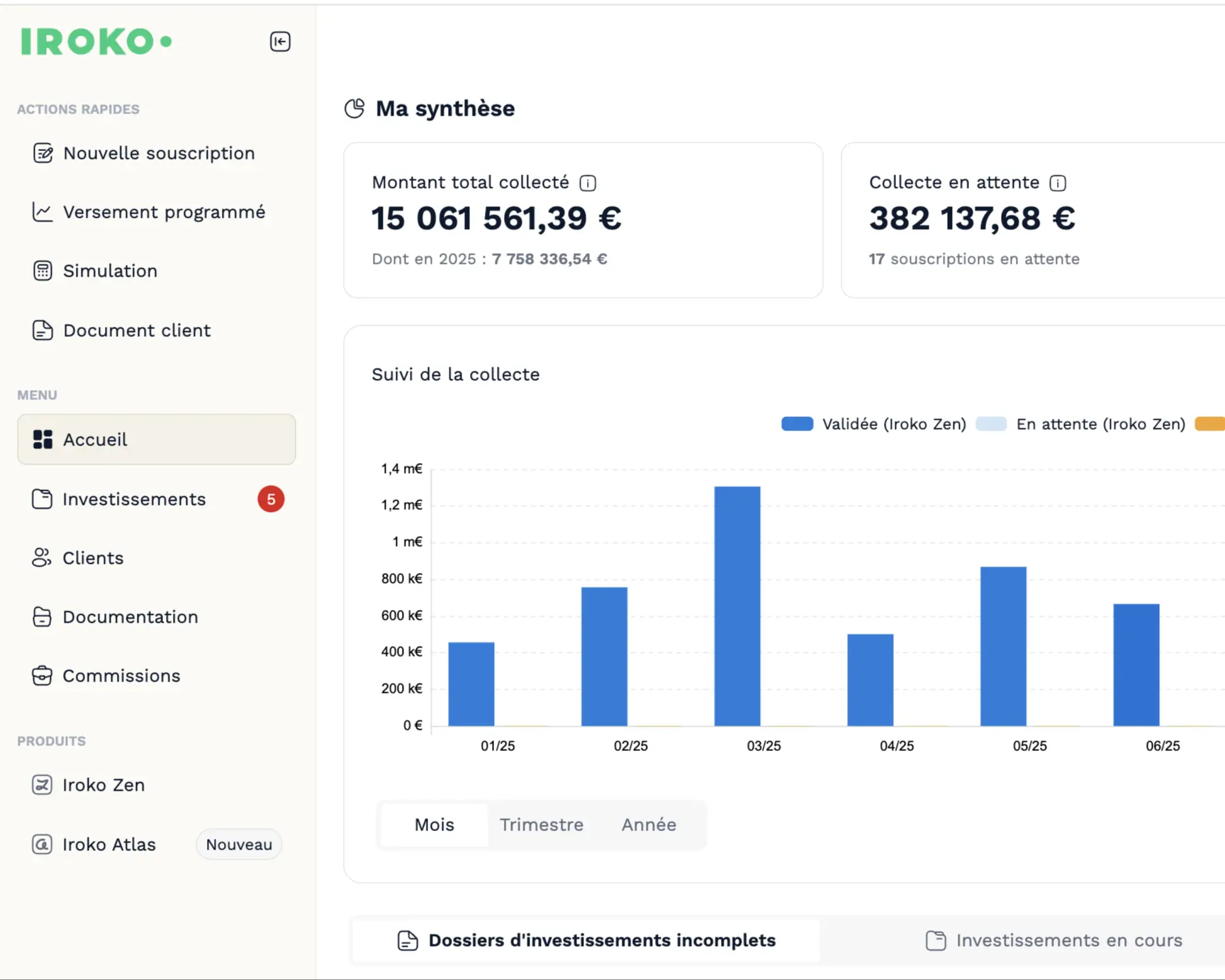Open Nouvelle souscription
The height and width of the screenshot is (980, 1225).
click(156, 153)
